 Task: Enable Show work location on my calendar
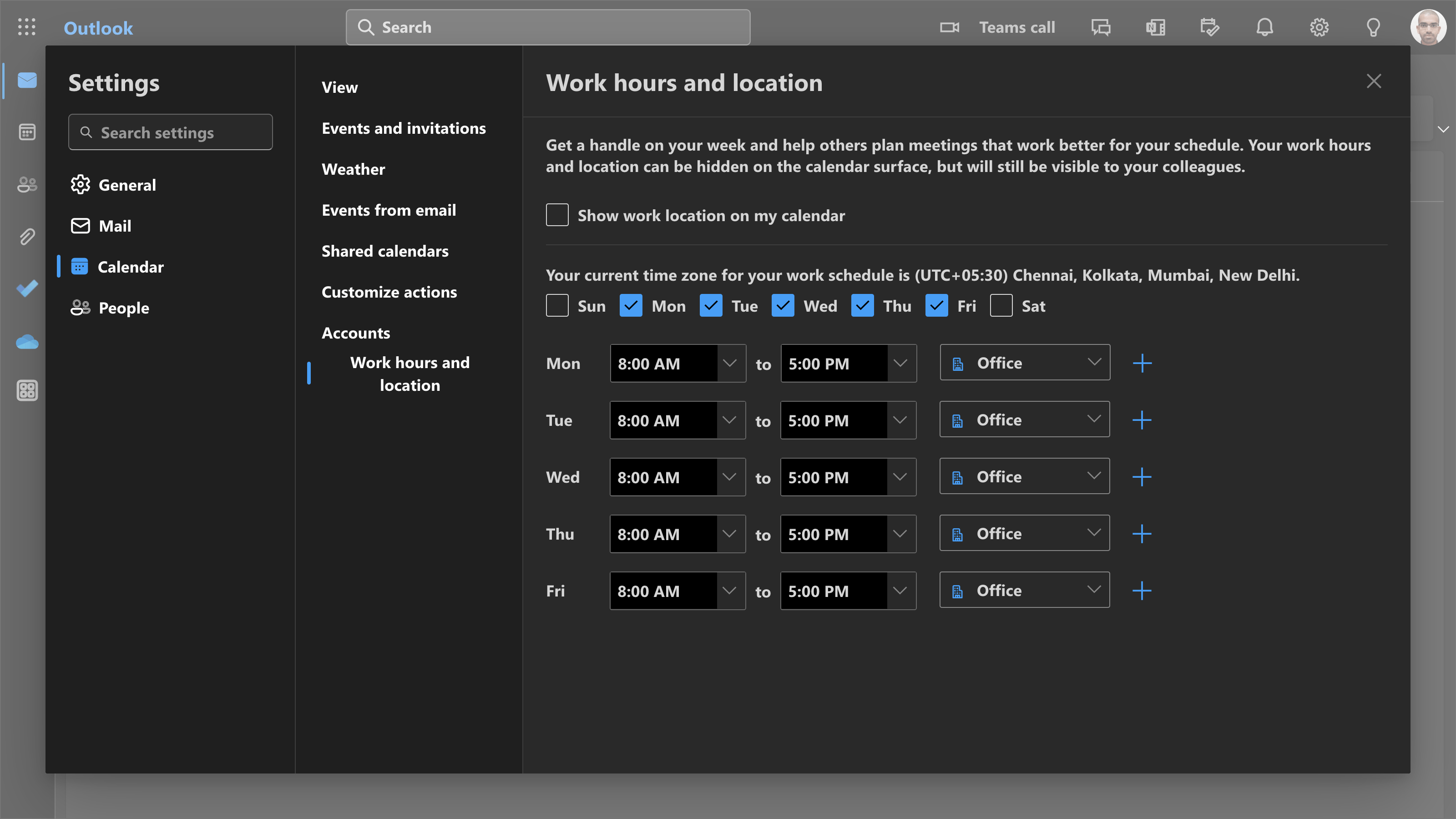557,215
